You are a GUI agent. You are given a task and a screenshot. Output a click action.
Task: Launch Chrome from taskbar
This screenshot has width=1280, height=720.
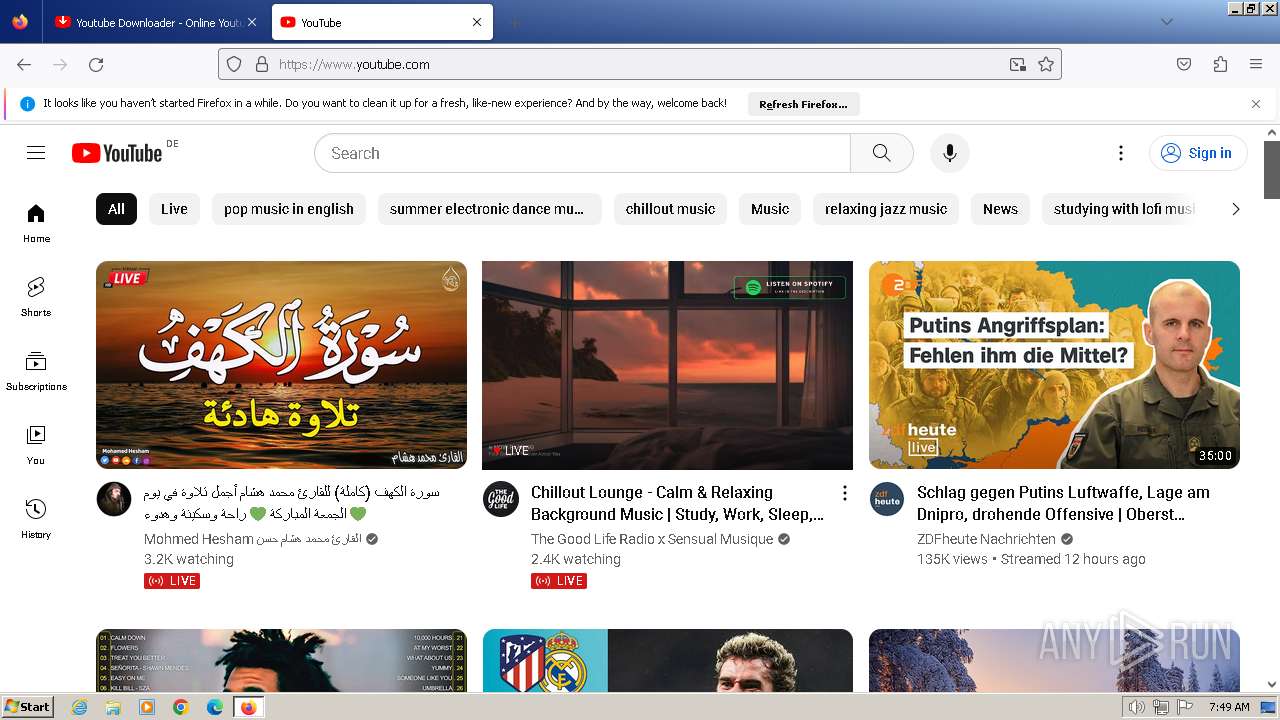coord(181,707)
